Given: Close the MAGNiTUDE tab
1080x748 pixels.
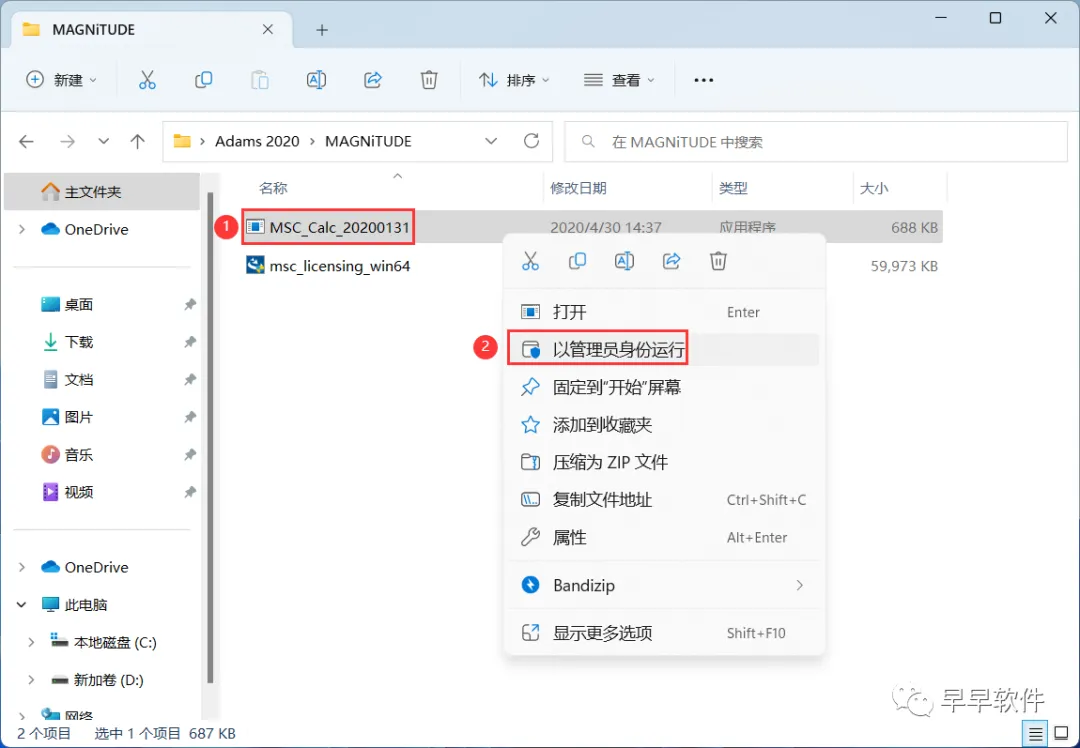Looking at the screenshot, I should 268,30.
